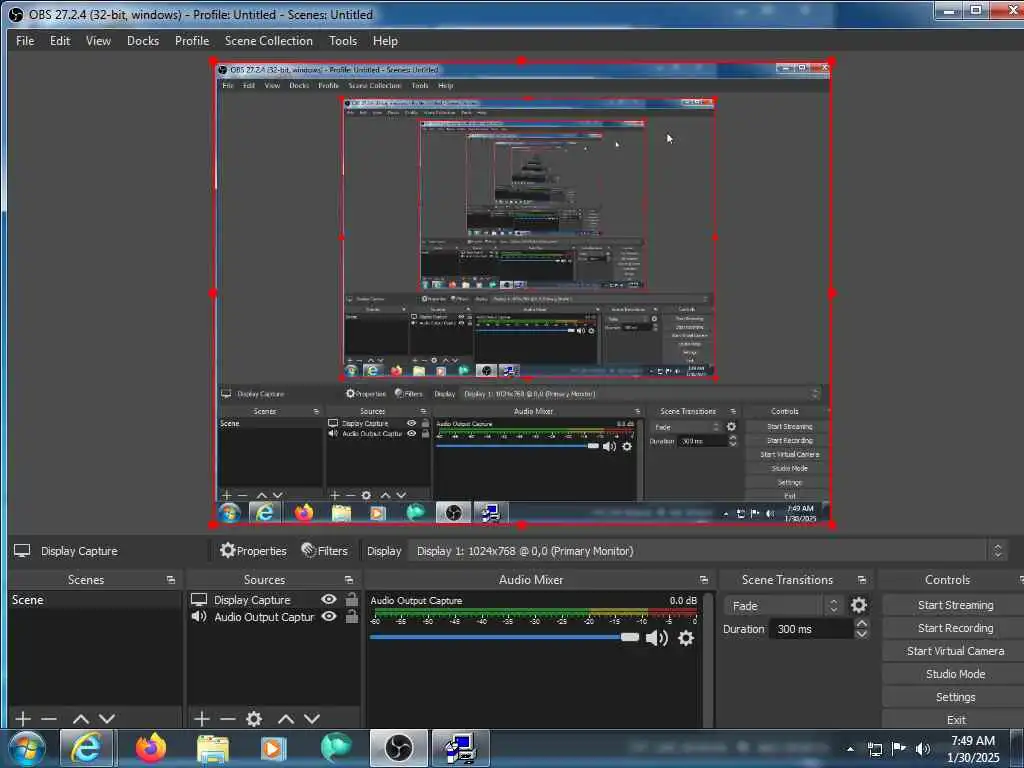
Task: Launch Firefox from taskbar
Action: coord(151,748)
